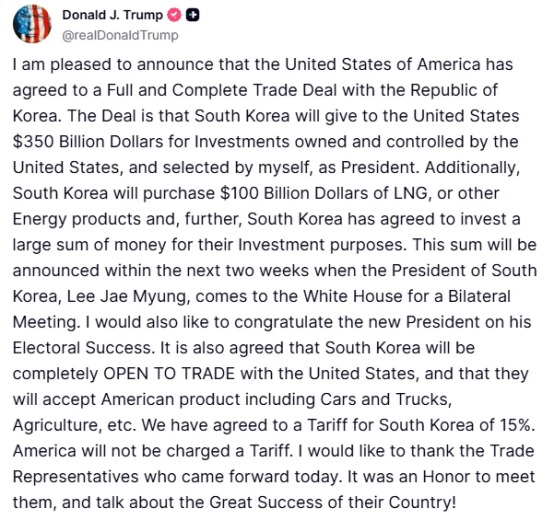554x521 pixels.
Task: Open the @realDonaldTrump handle link
Action: coord(120,35)
